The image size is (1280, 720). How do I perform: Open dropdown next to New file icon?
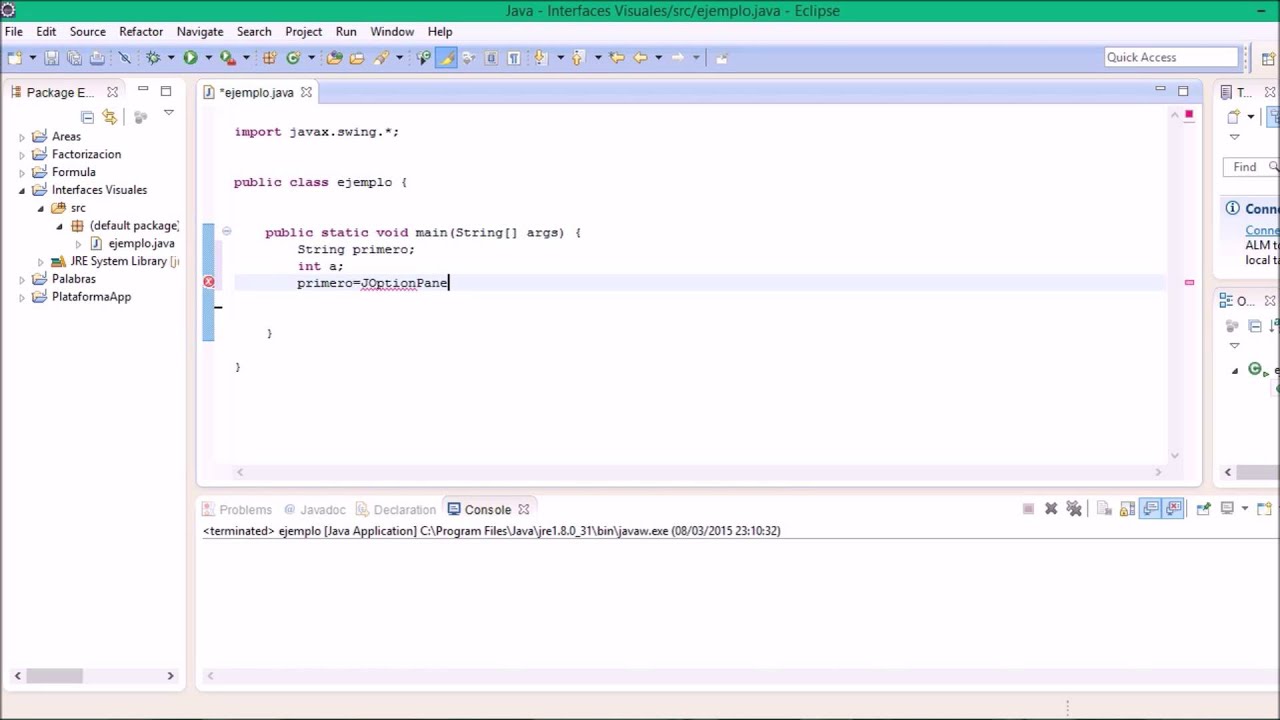point(32,58)
